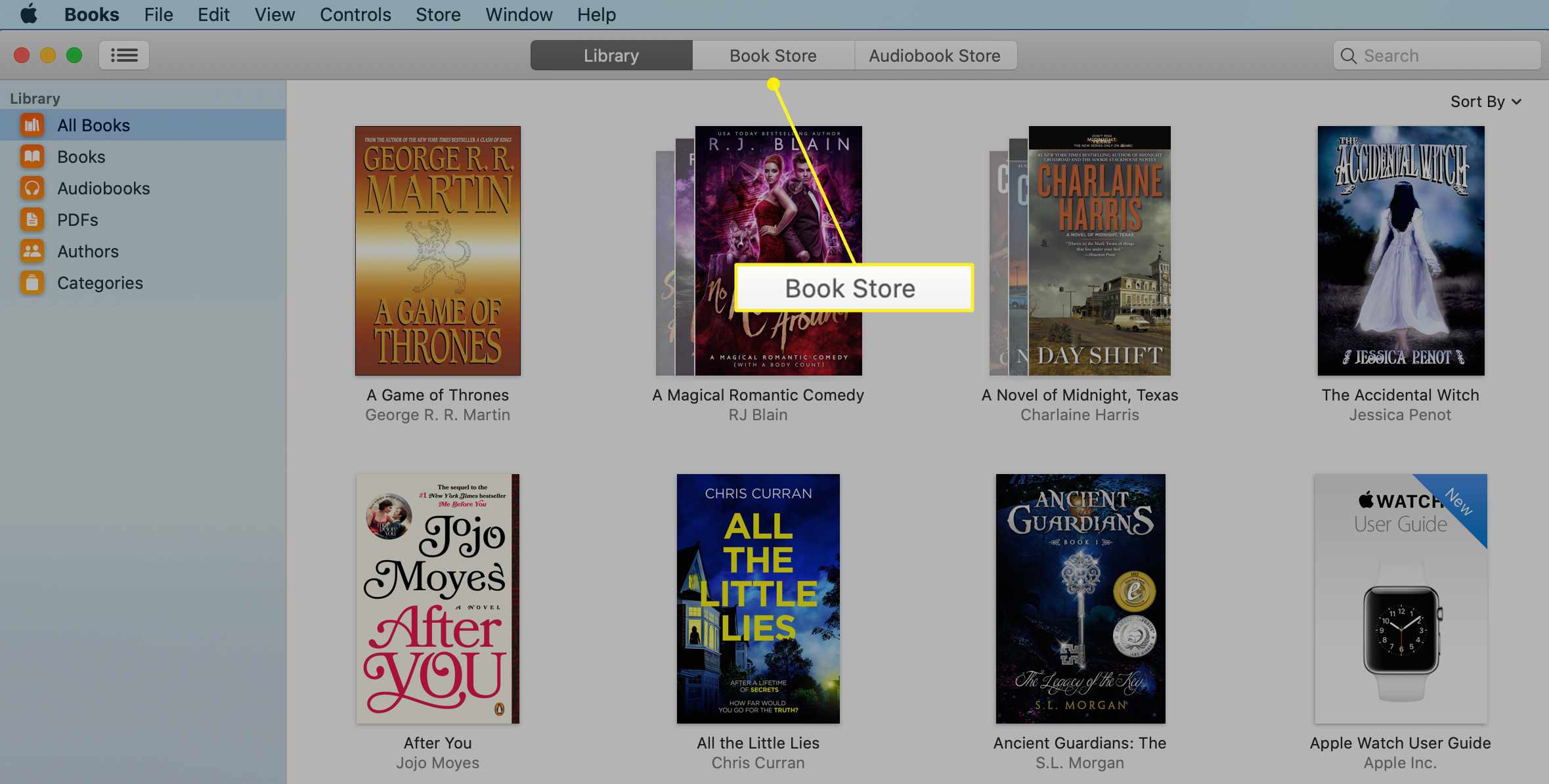Open the Books menu bar item

pyautogui.click(x=92, y=14)
